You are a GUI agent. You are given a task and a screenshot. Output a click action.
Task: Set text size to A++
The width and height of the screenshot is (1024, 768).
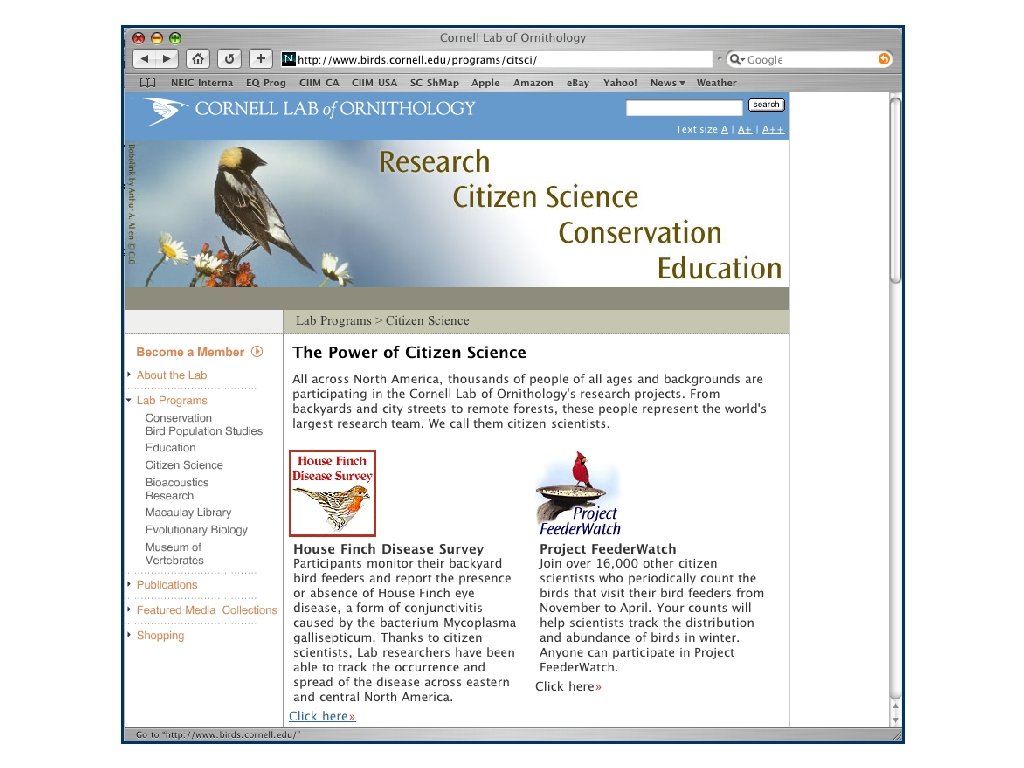773,129
